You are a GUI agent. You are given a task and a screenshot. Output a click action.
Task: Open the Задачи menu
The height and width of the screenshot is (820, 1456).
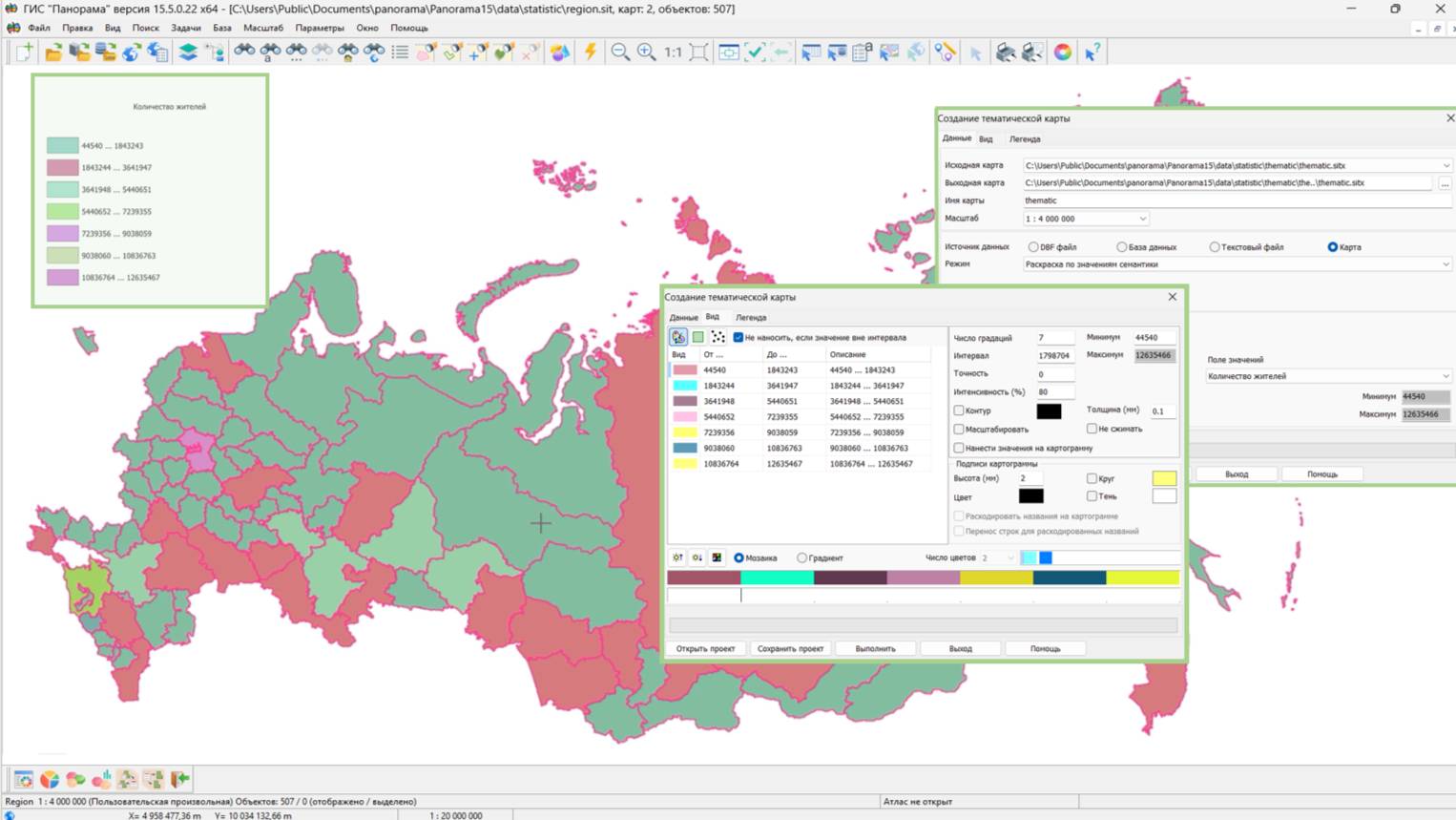[185, 28]
